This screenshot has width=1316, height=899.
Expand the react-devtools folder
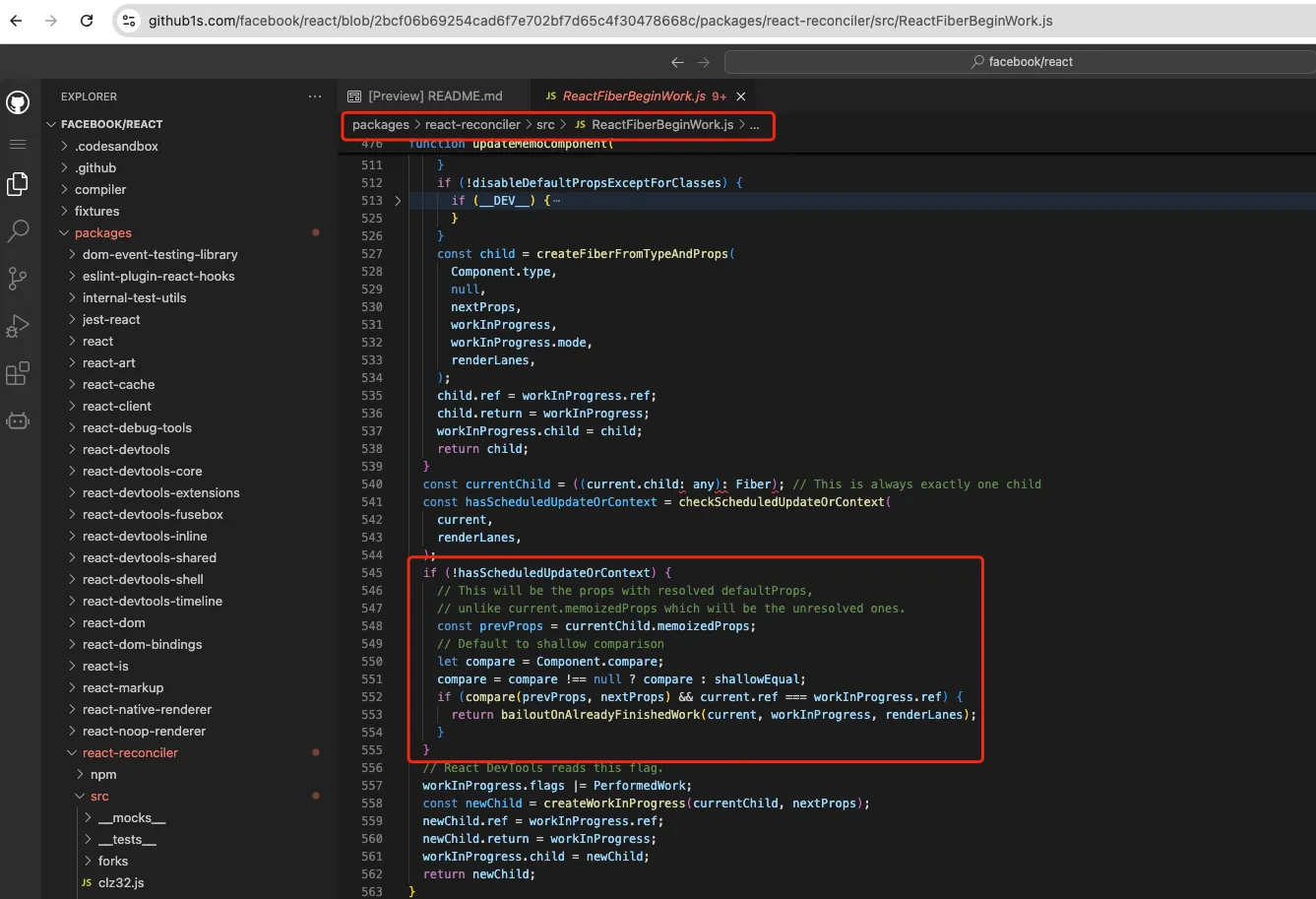pos(189,449)
